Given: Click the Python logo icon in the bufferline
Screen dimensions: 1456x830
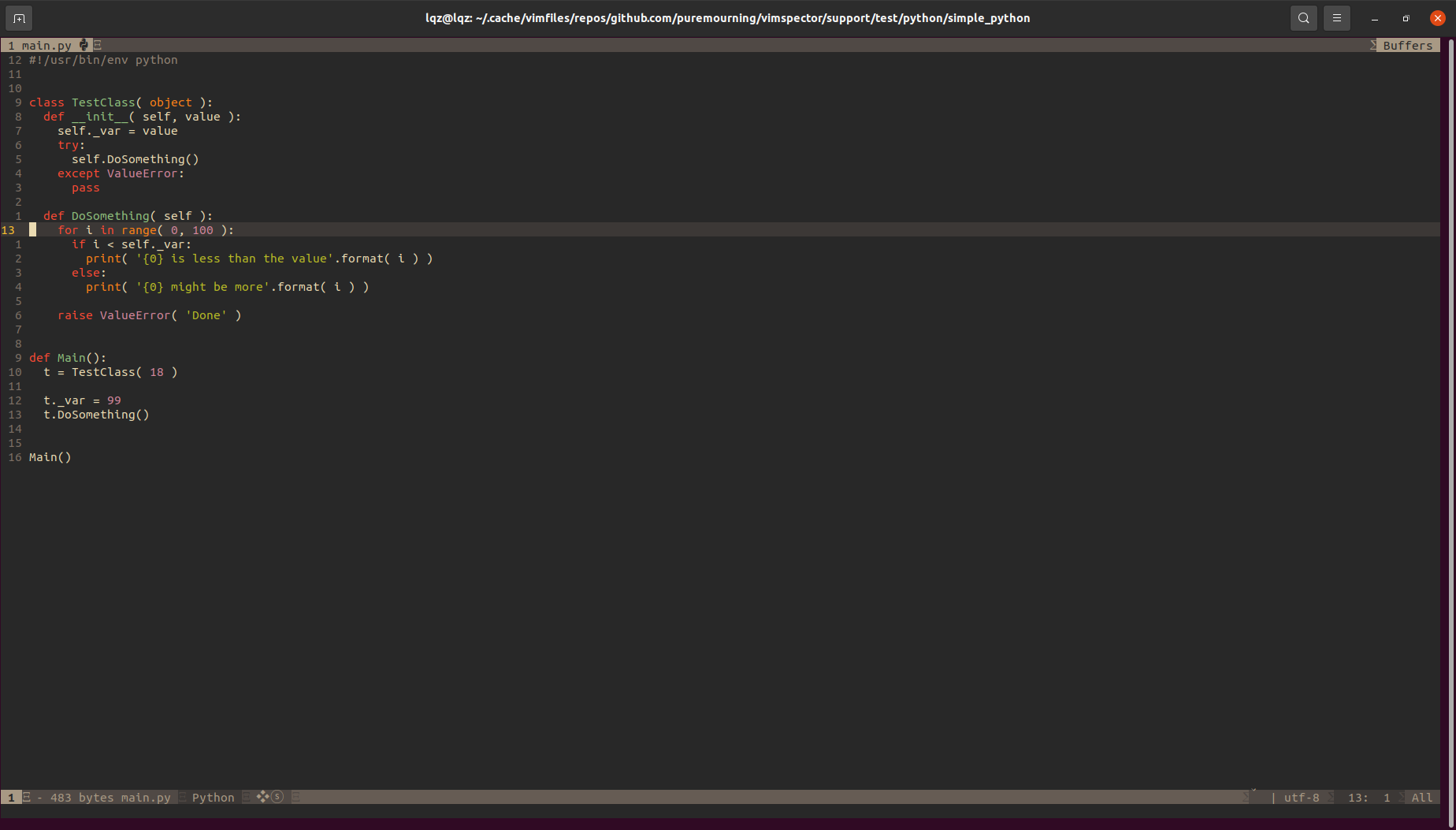Looking at the screenshot, I should (x=84, y=45).
